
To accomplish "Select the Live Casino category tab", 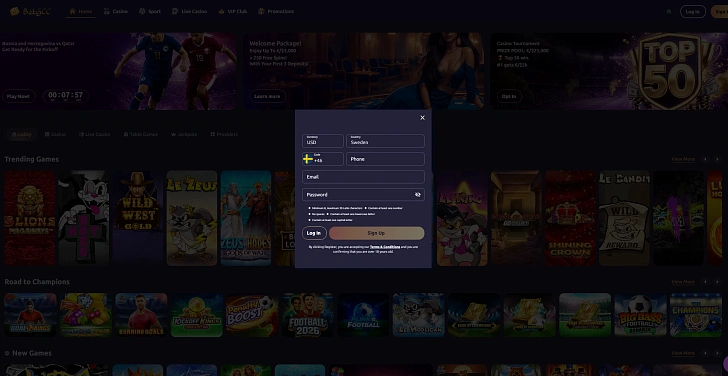I will (94, 135).
